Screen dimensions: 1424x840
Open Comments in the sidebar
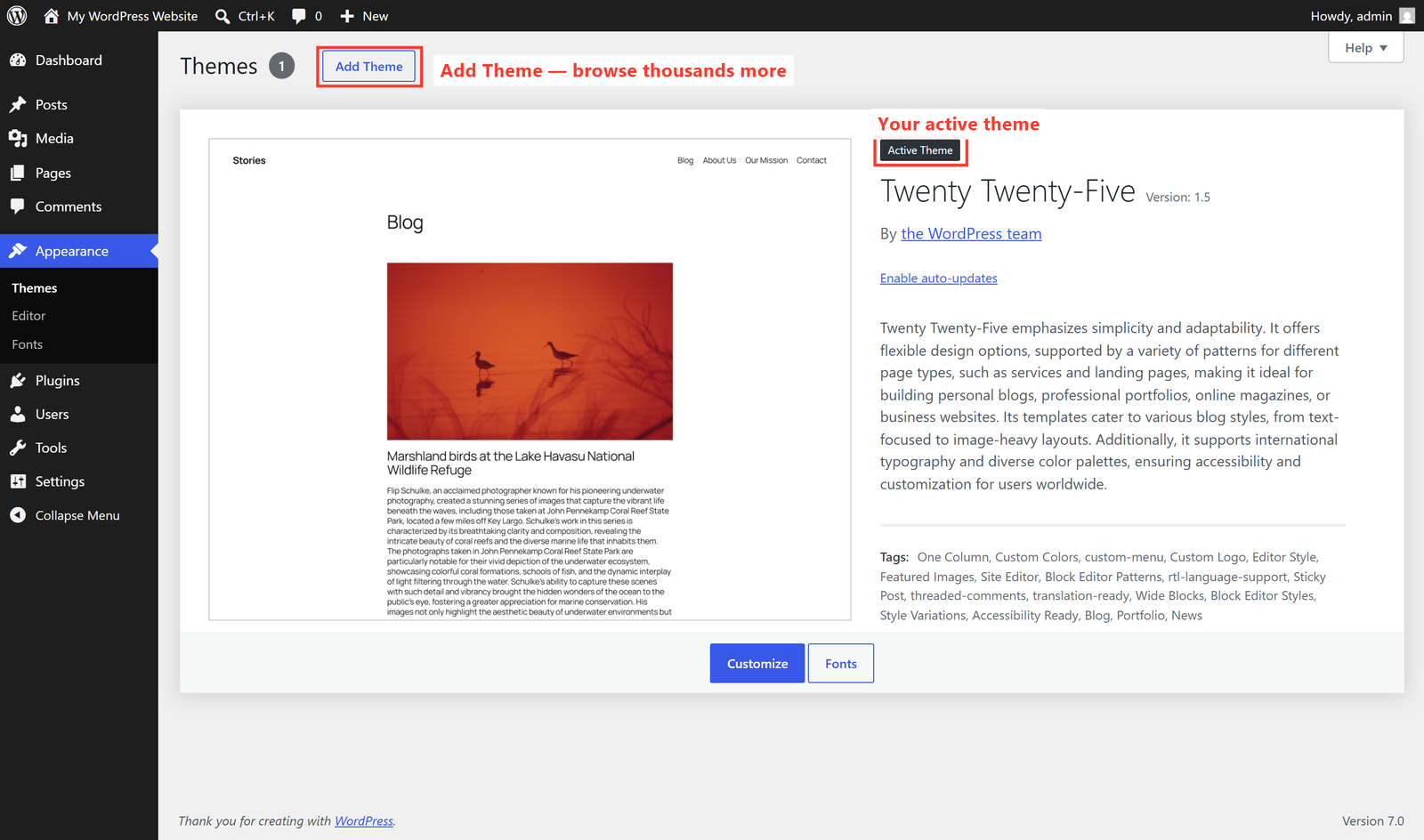(x=79, y=206)
